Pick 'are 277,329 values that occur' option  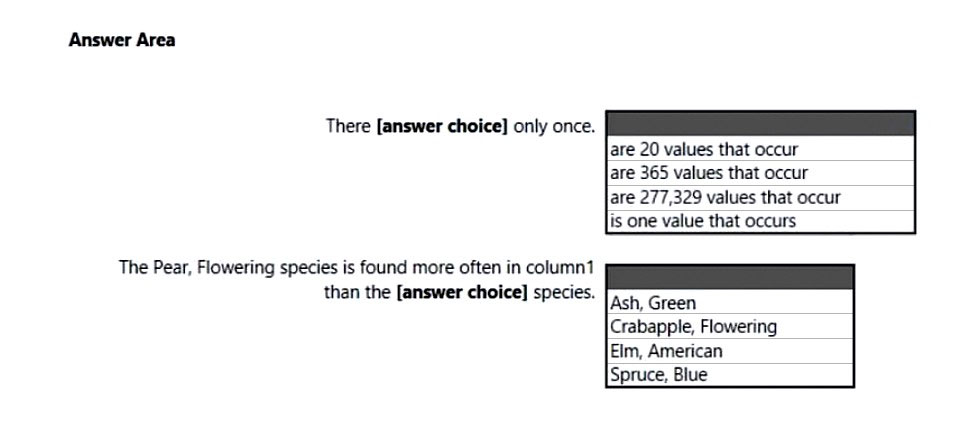coord(761,197)
